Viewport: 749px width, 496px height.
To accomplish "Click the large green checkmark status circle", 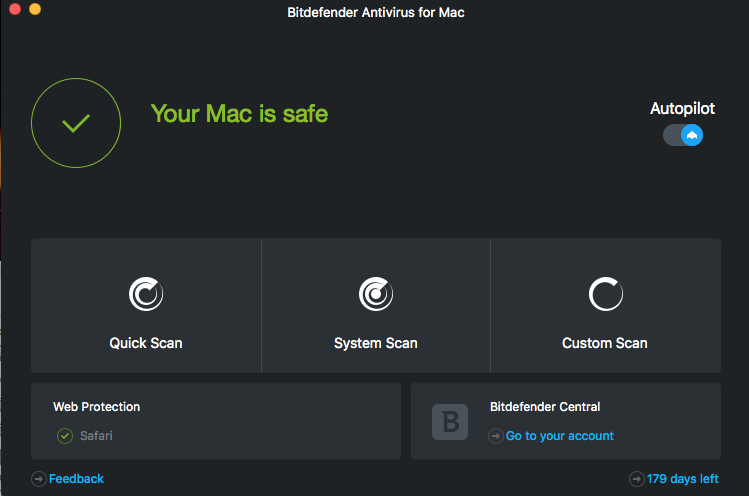I will click(x=76, y=124).
